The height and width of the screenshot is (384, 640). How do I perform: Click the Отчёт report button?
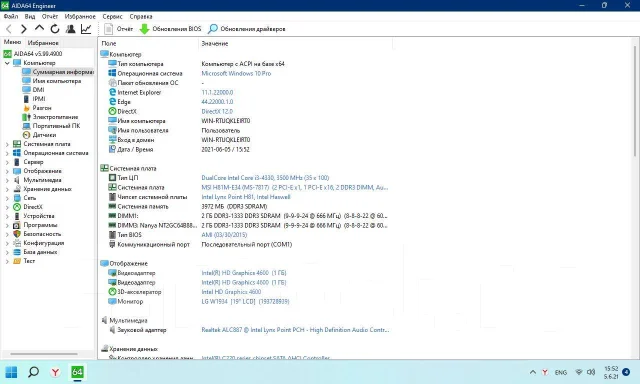119,29
